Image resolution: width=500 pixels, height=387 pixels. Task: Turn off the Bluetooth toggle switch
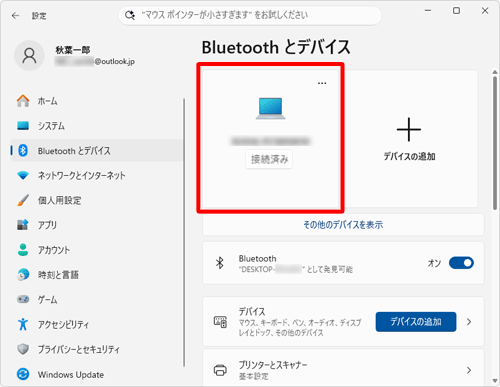[461, 263]
